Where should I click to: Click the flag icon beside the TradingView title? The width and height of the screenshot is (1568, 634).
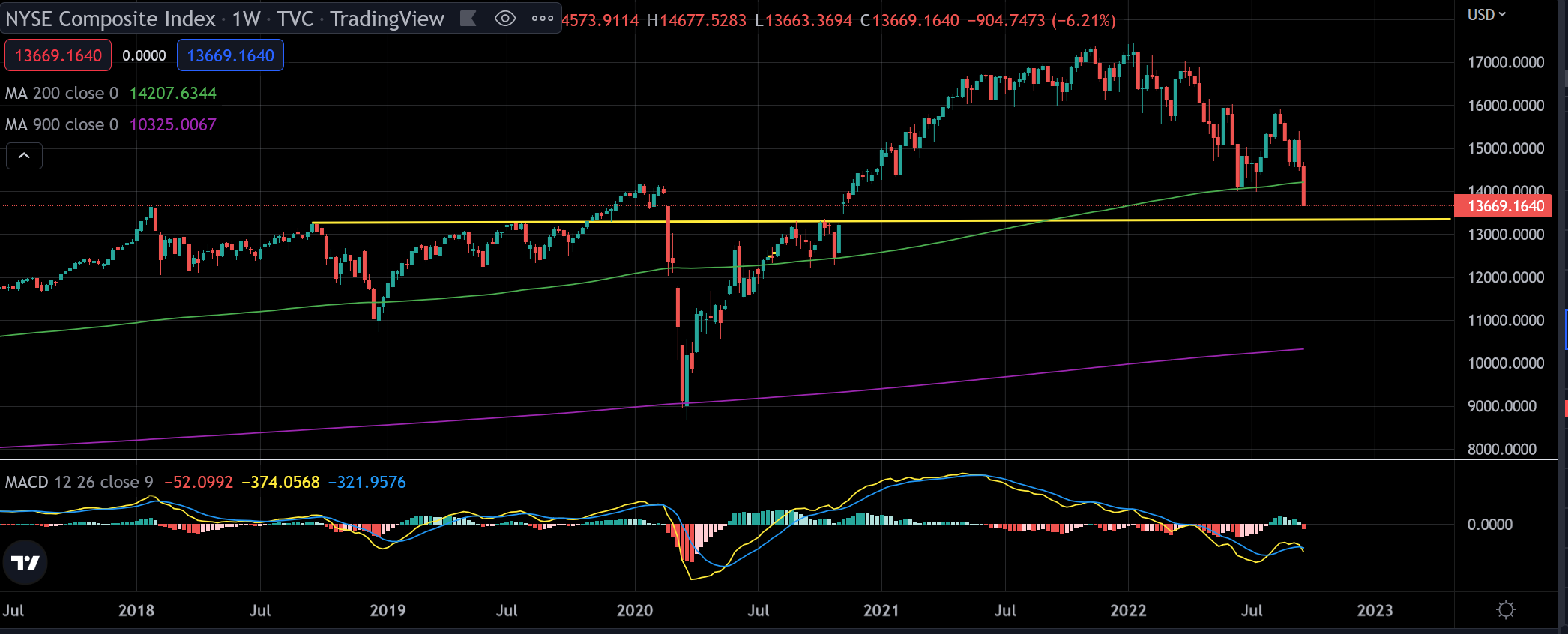tap(468, 19)
